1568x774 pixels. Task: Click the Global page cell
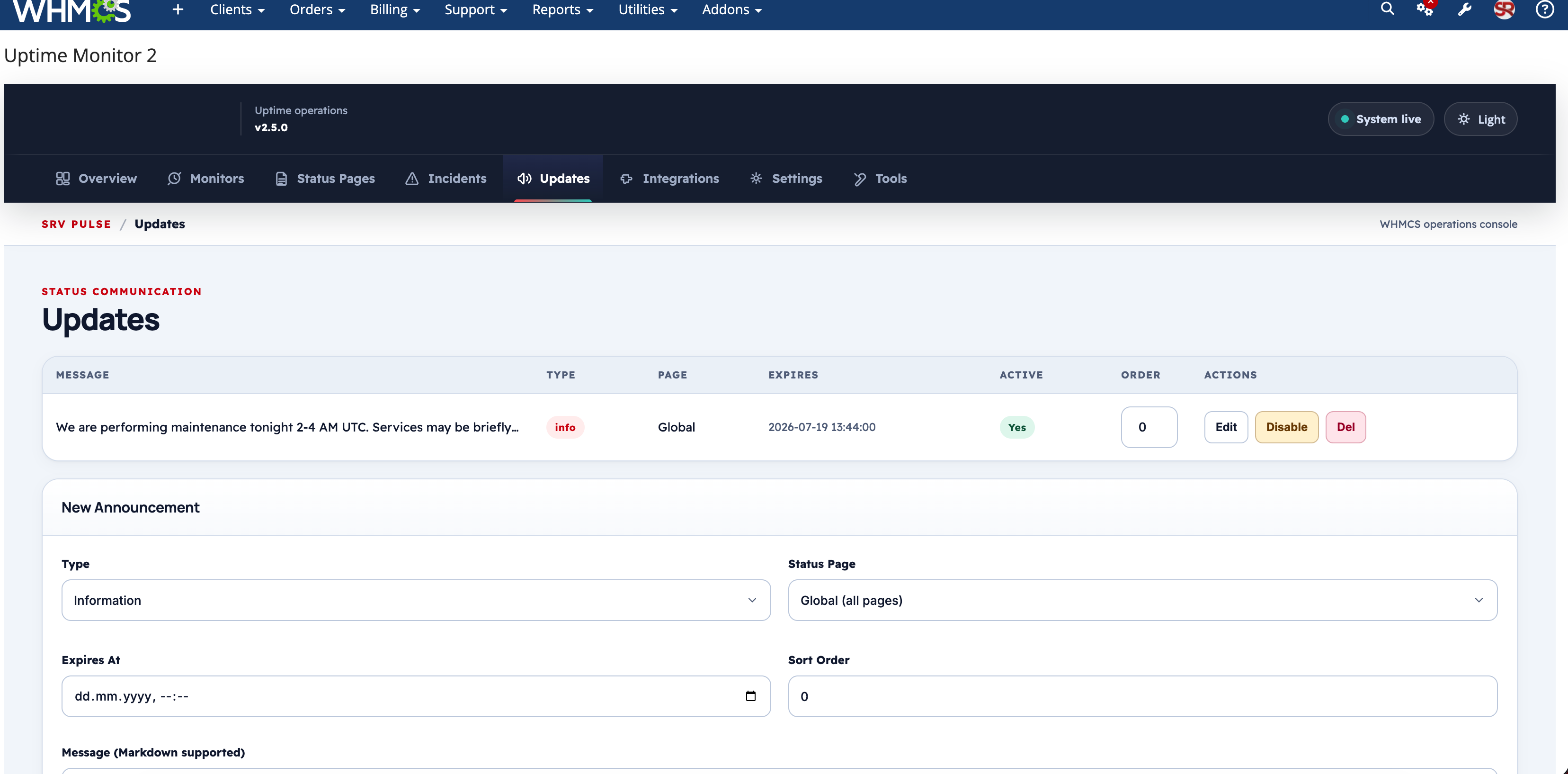[676, 427]
